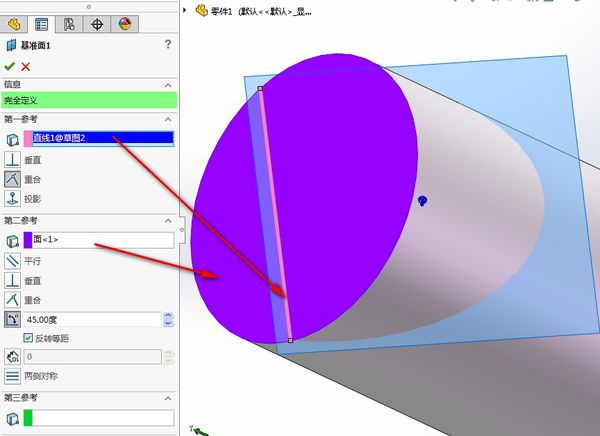
Task: Choose 平行 constraint under second reference
Action: point(12,261)
